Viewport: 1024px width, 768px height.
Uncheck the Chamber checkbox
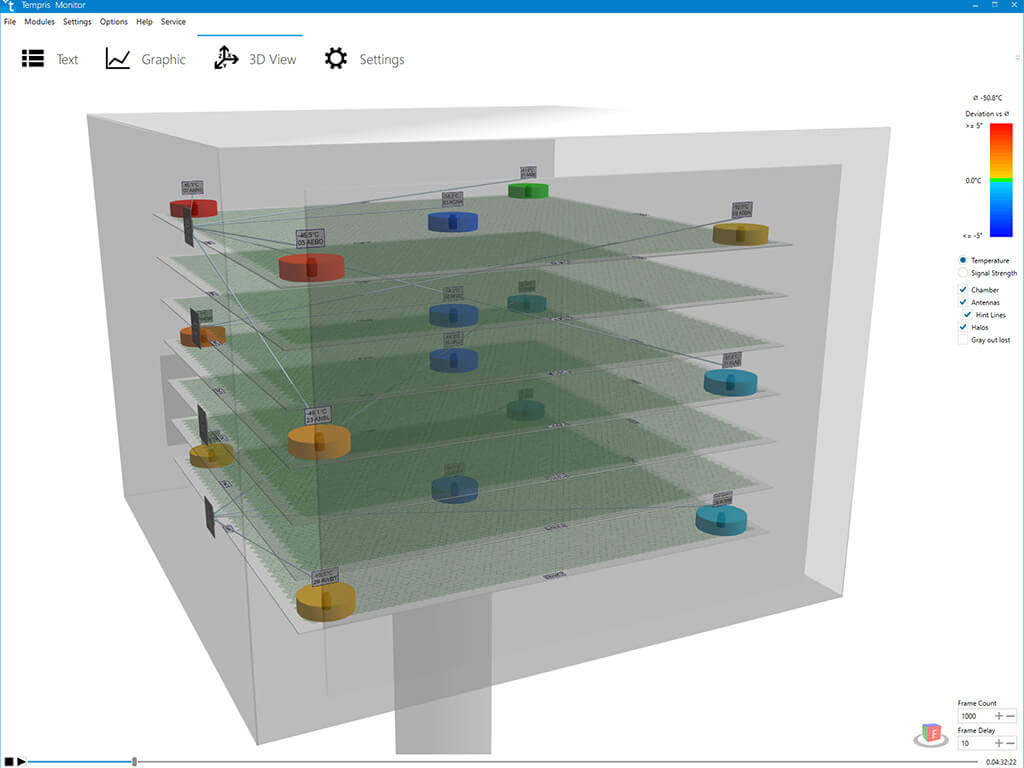point(963,290)
